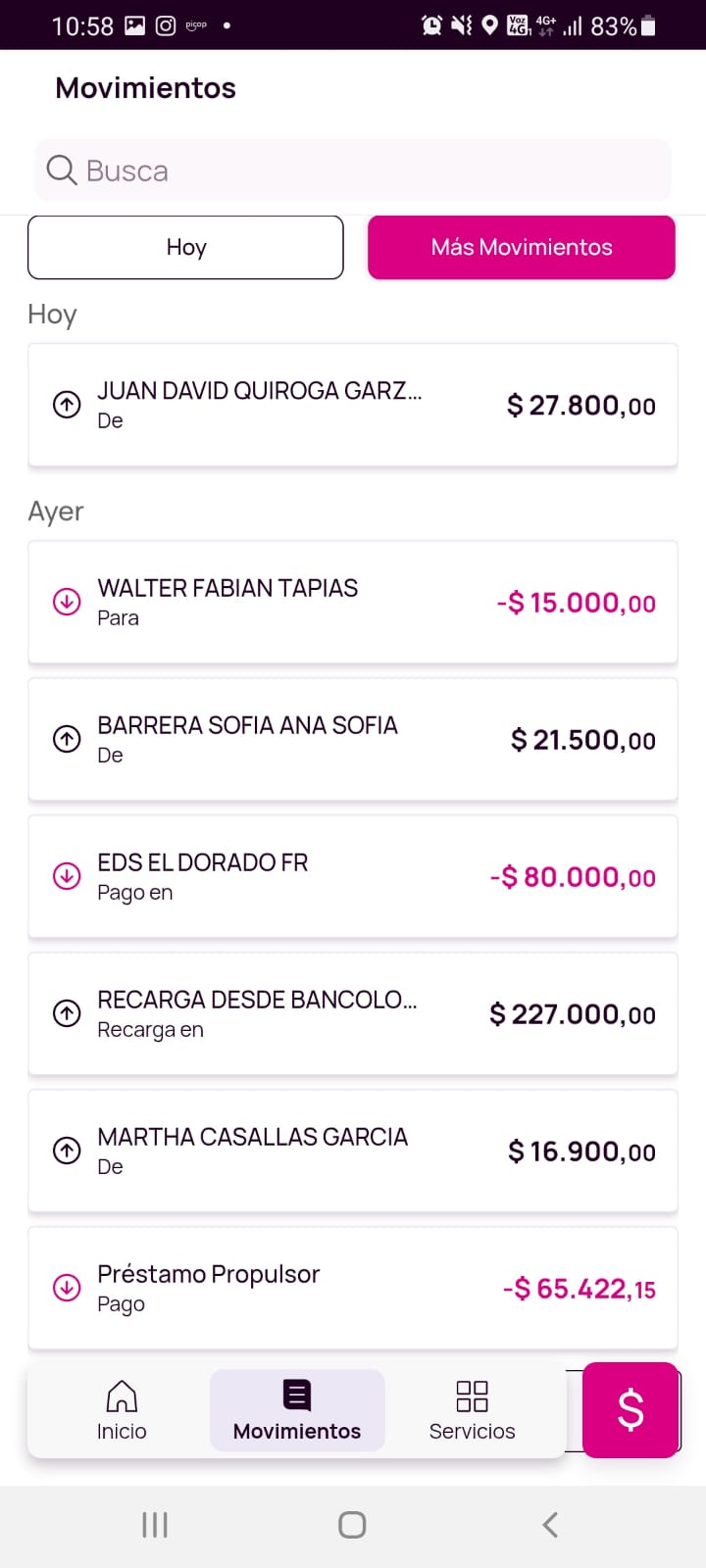Tap the magnifying glass search icon
This screenshot has height=1568, width=706.
[61, 171]
